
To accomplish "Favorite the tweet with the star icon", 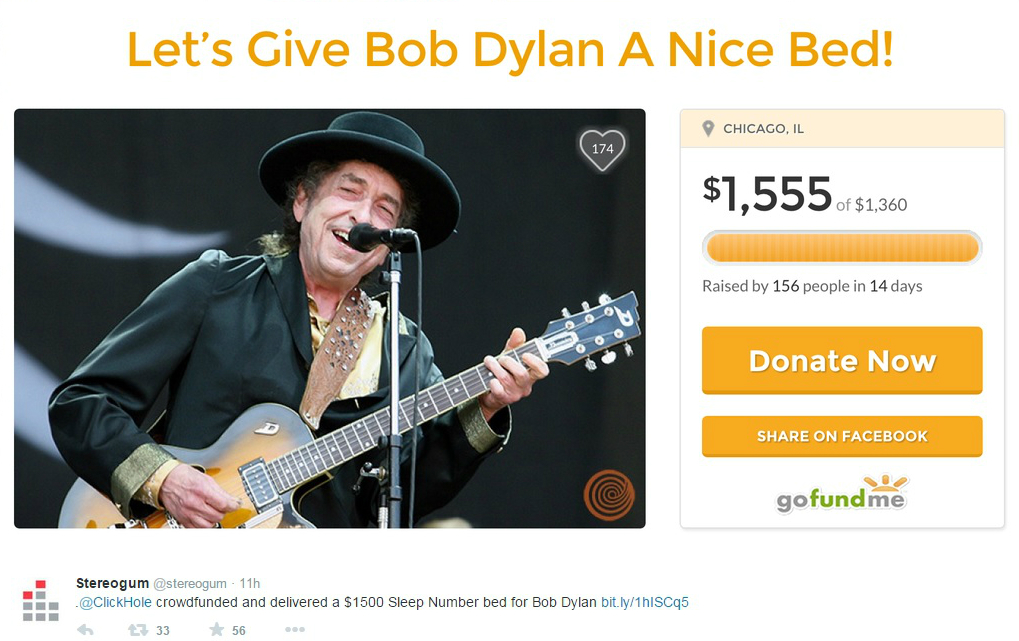I will (217, 629).
